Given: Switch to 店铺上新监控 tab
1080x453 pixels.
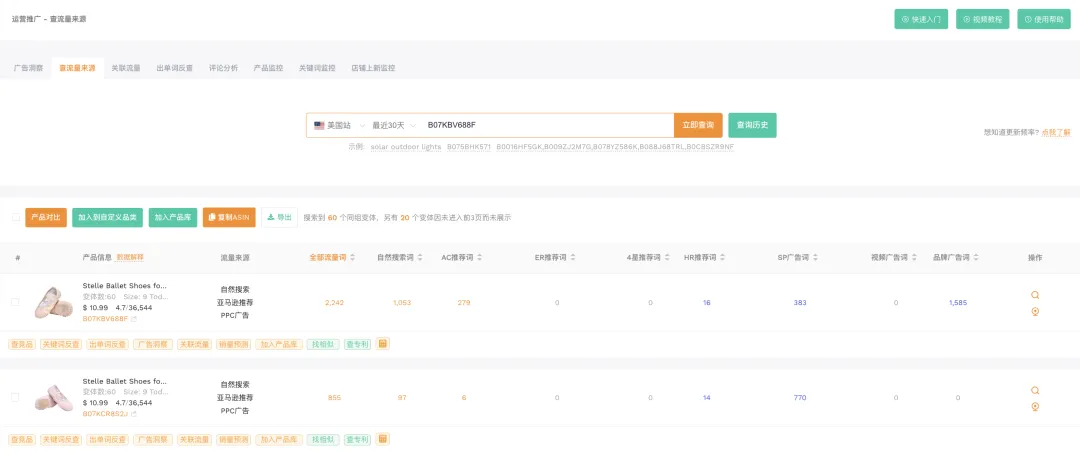Looking at the screenshot, I should click(x=373, y=68).
